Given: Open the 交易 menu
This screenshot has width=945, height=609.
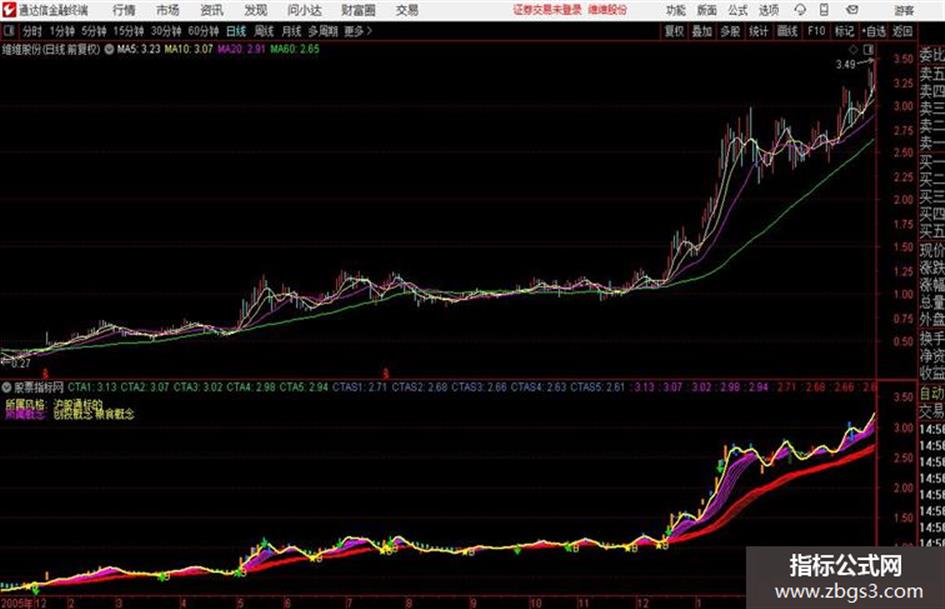Looking at the screenshot, I should click(407, 10).
